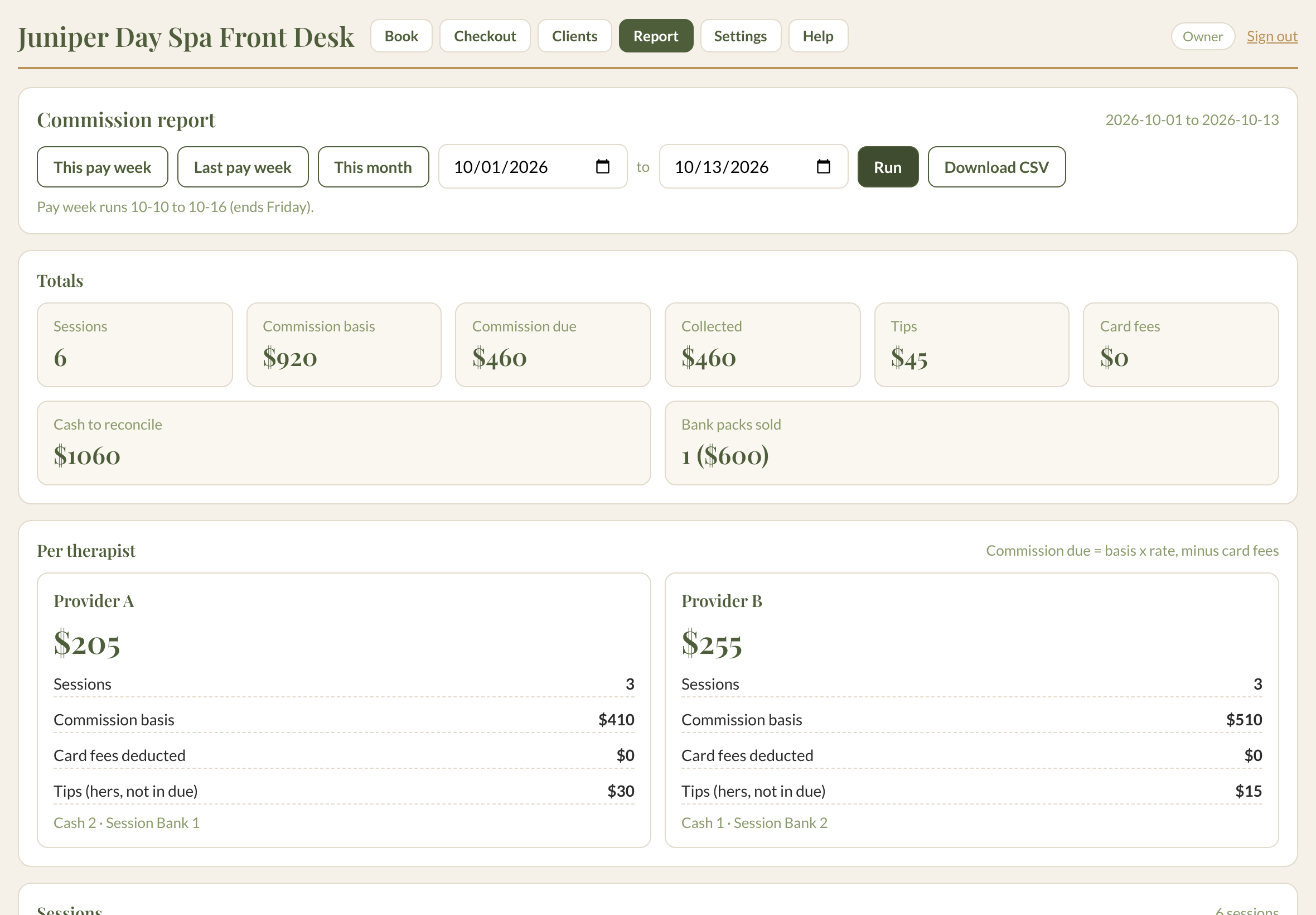Click the Bank packs sold 1 ($600) card

tap(972, 442)
